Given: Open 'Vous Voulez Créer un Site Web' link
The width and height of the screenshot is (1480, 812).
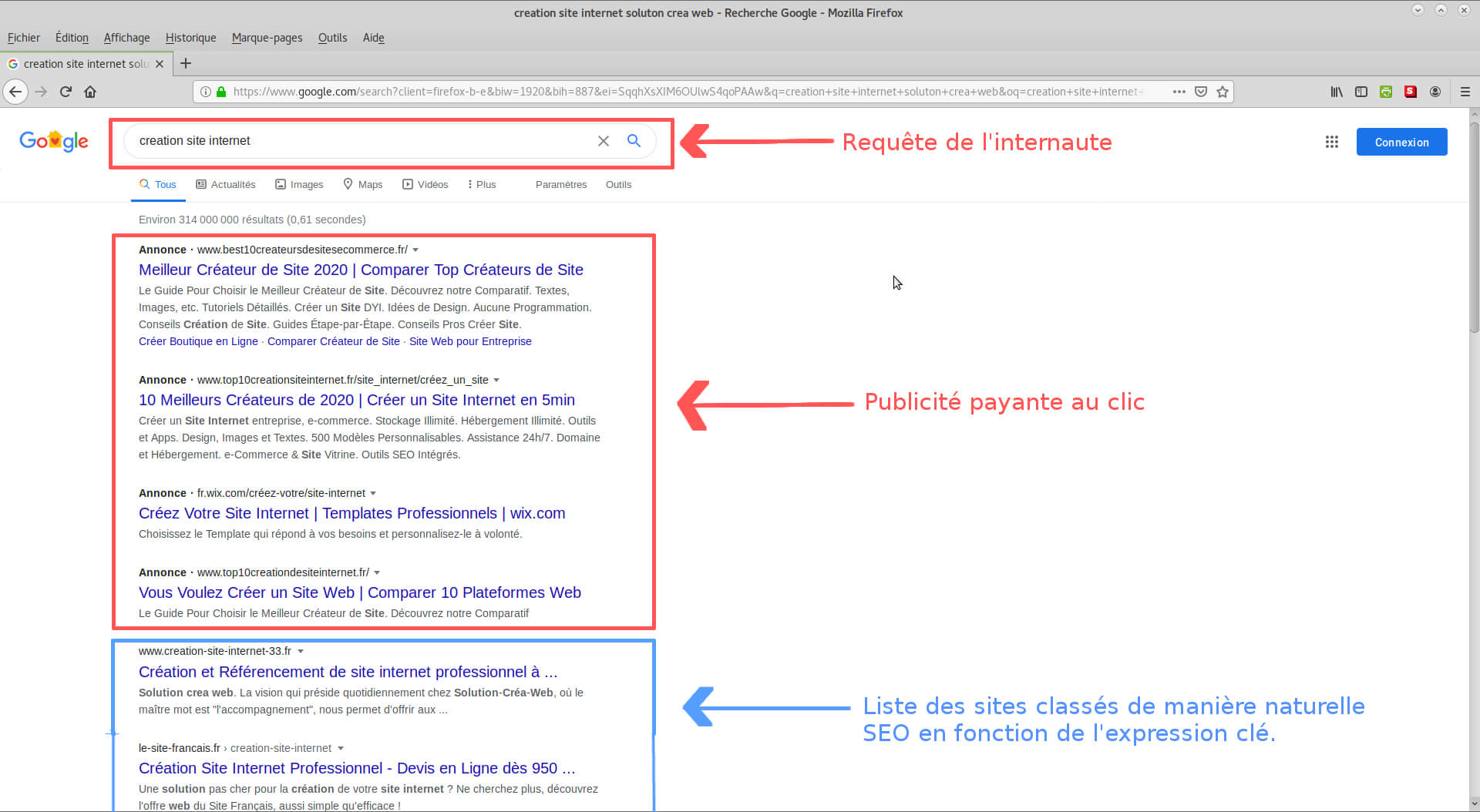Looking at the screenshot, I should 360,592.
